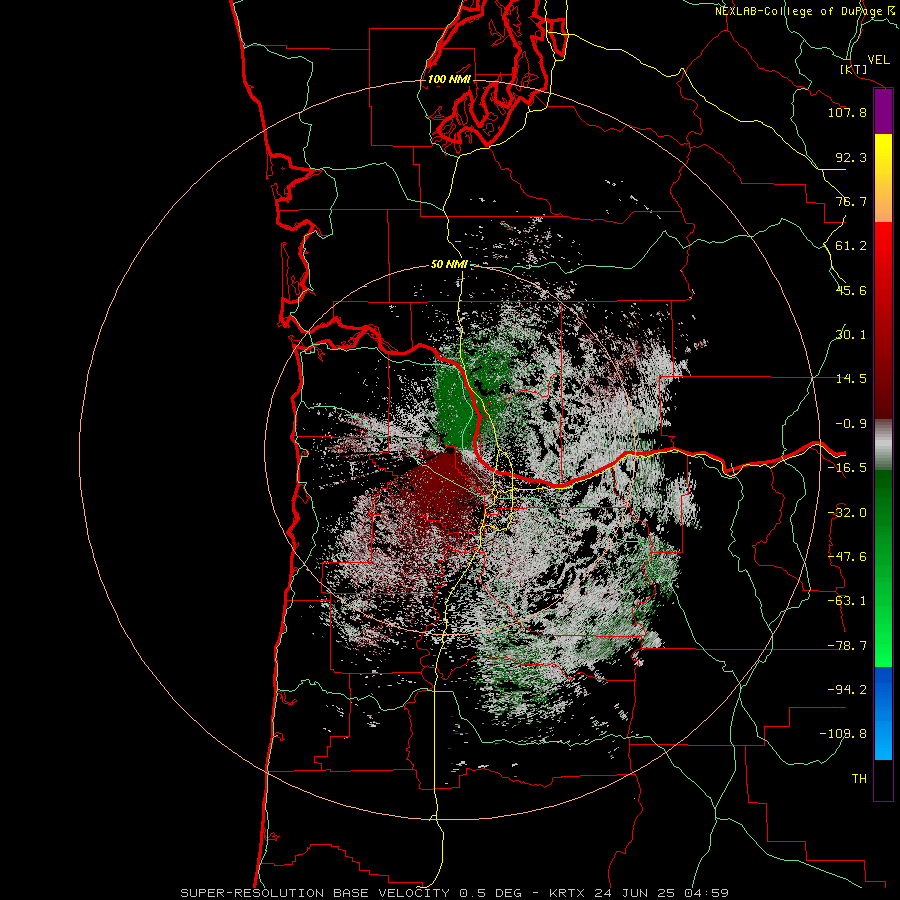Viewport: 900px width, 900px height.
Task: Click the 61.2 scale value
Action: point(851,246)
